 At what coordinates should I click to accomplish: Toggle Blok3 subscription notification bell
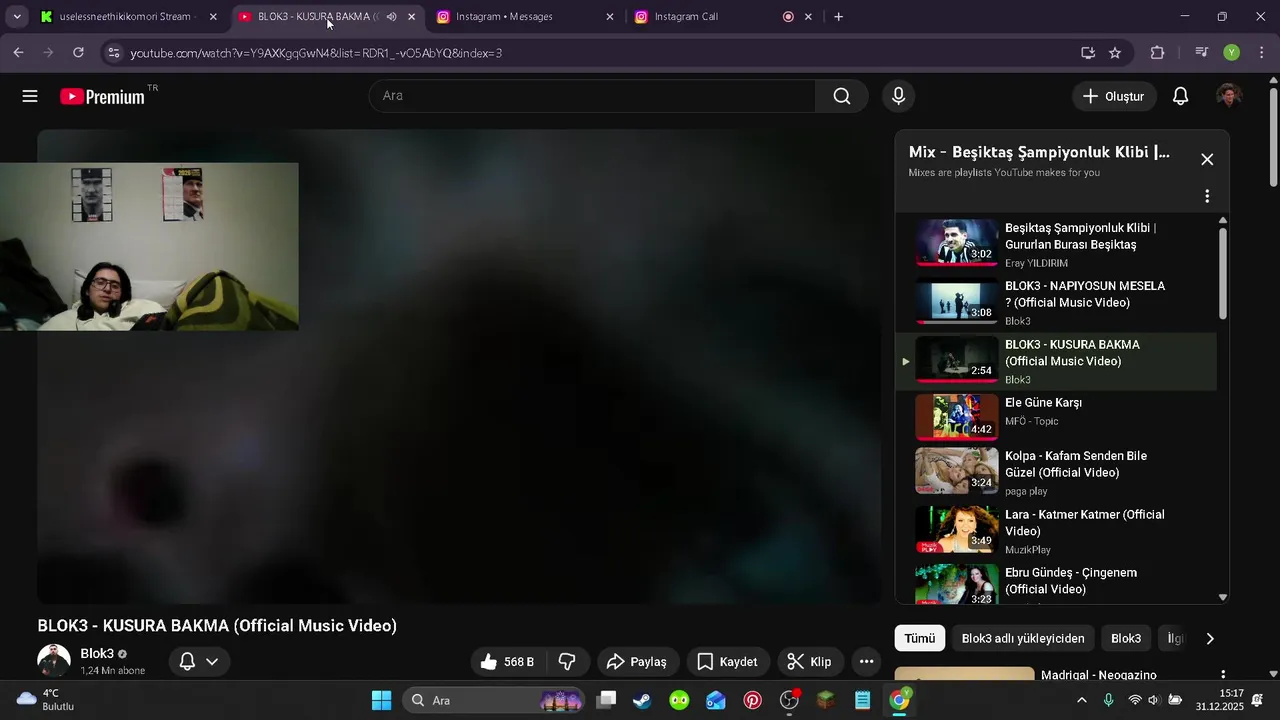[x=197, y=661]
